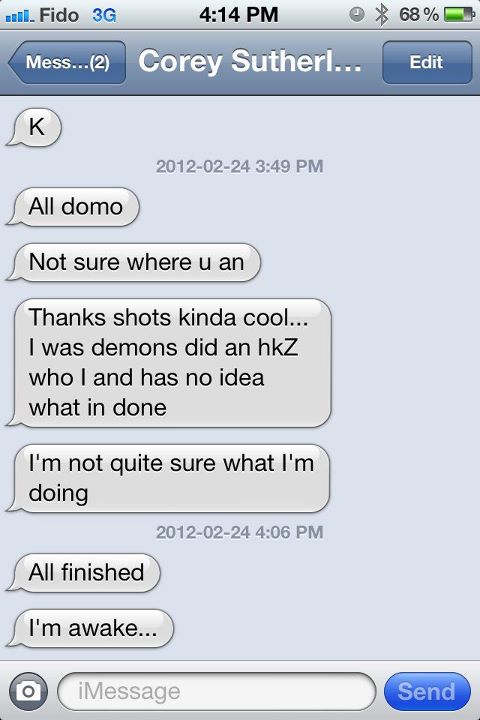480x720 pixels.
Task: Tap the camera icon to attach photo
Action: 28,691
